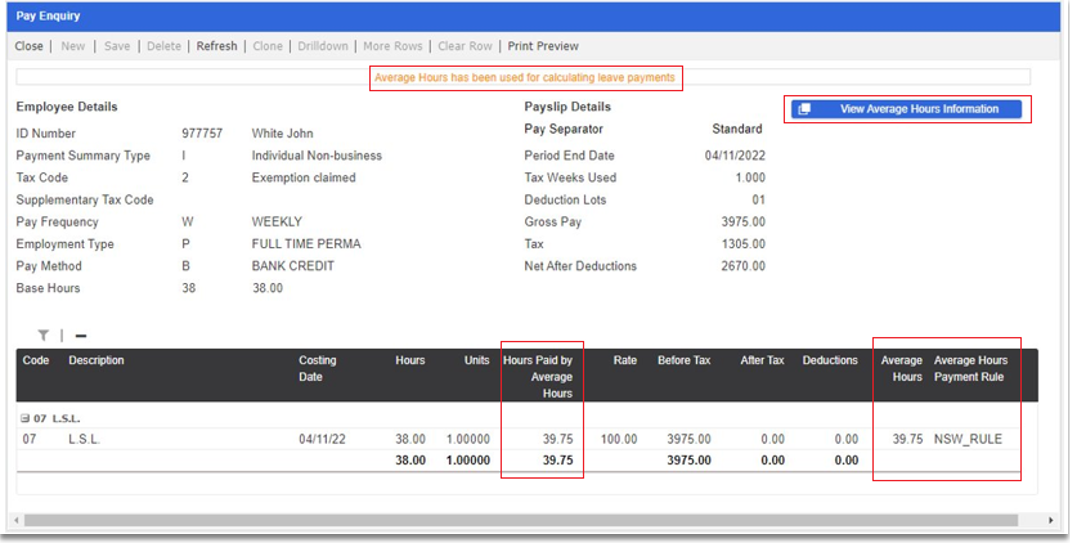Click the Rate column header

625,360
